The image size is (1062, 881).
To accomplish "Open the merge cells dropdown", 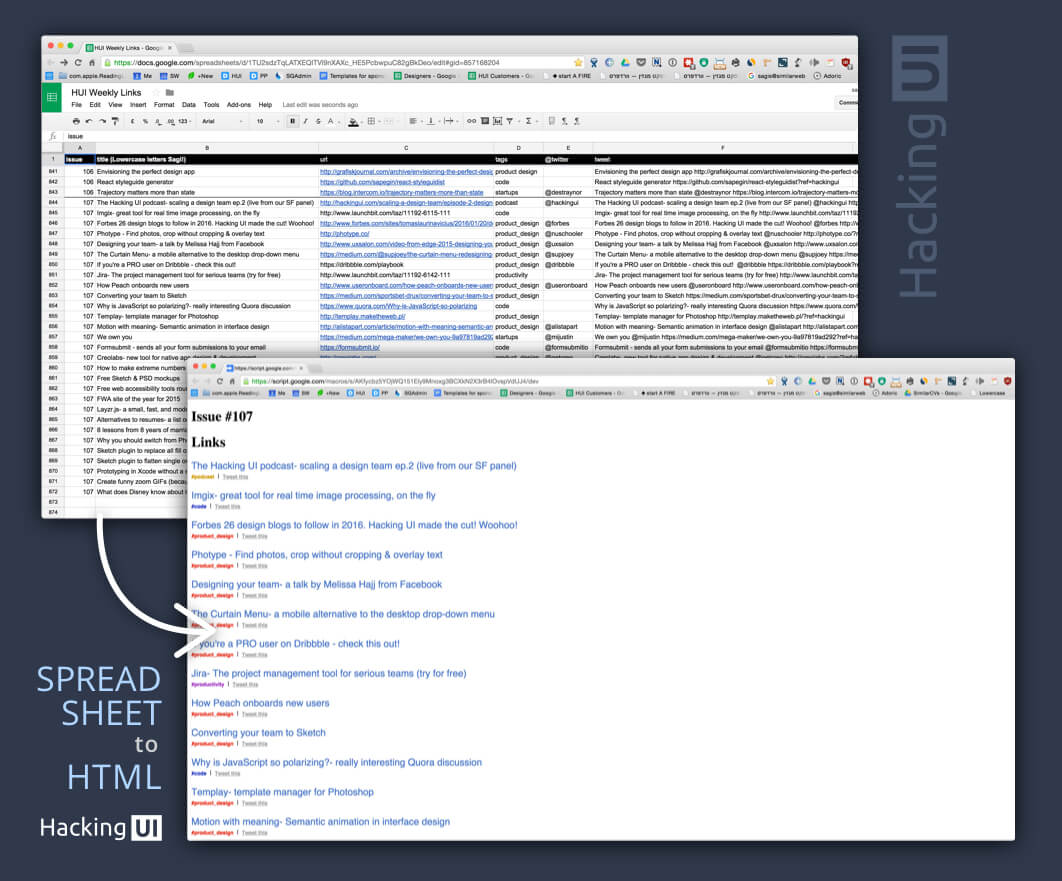I will pyautogui.click(x=389, y=121).
